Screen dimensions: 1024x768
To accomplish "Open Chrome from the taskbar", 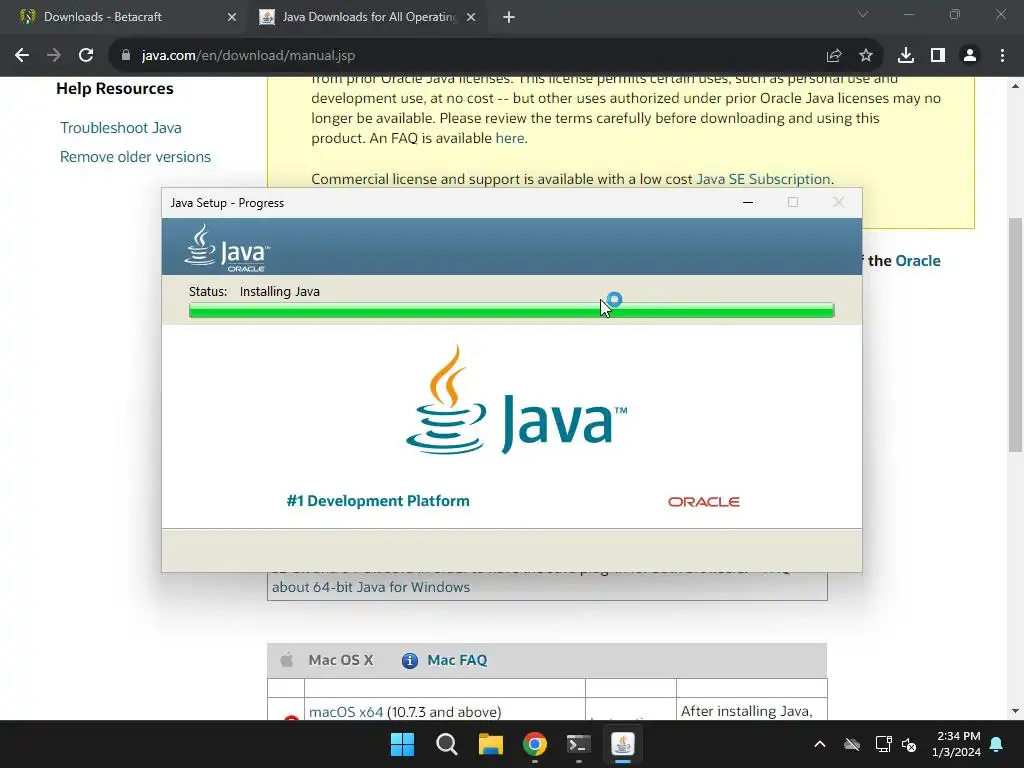I will tap(535, 744).
